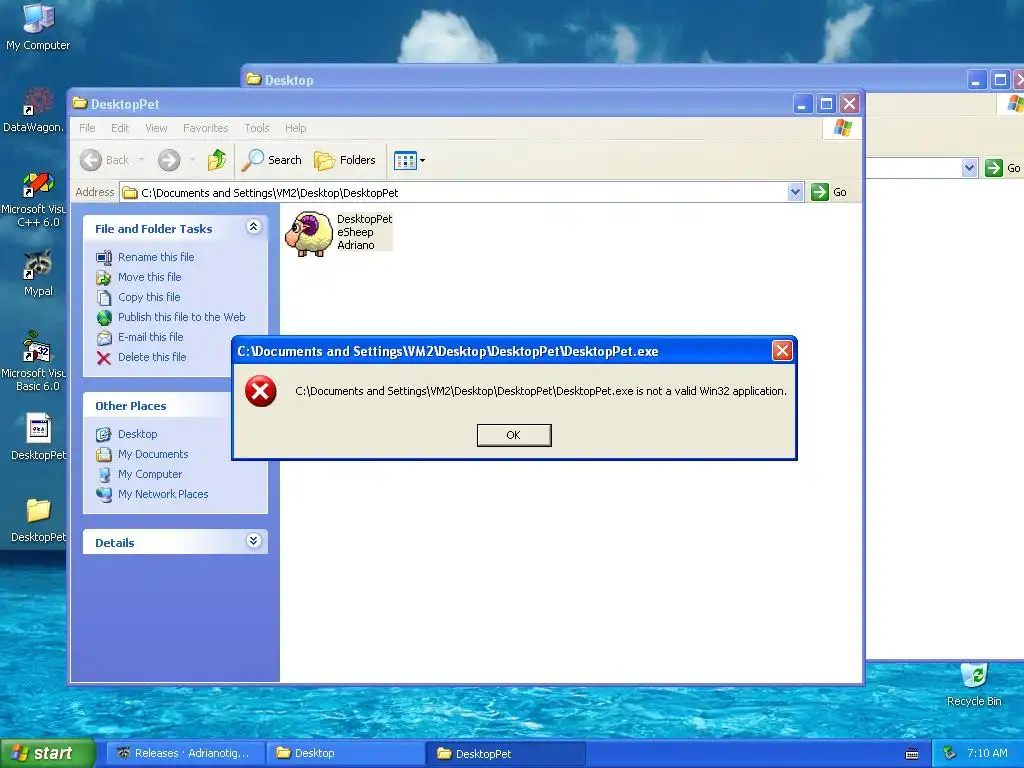The image size is (1024, 768).
Task: Click the E-mail envelope icon
Action: pos(104,338)
